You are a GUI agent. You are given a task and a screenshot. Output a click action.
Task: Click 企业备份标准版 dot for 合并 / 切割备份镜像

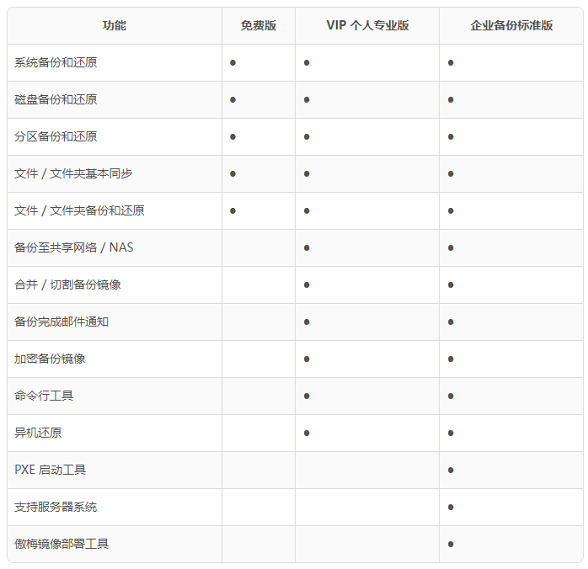coord(451,285)
